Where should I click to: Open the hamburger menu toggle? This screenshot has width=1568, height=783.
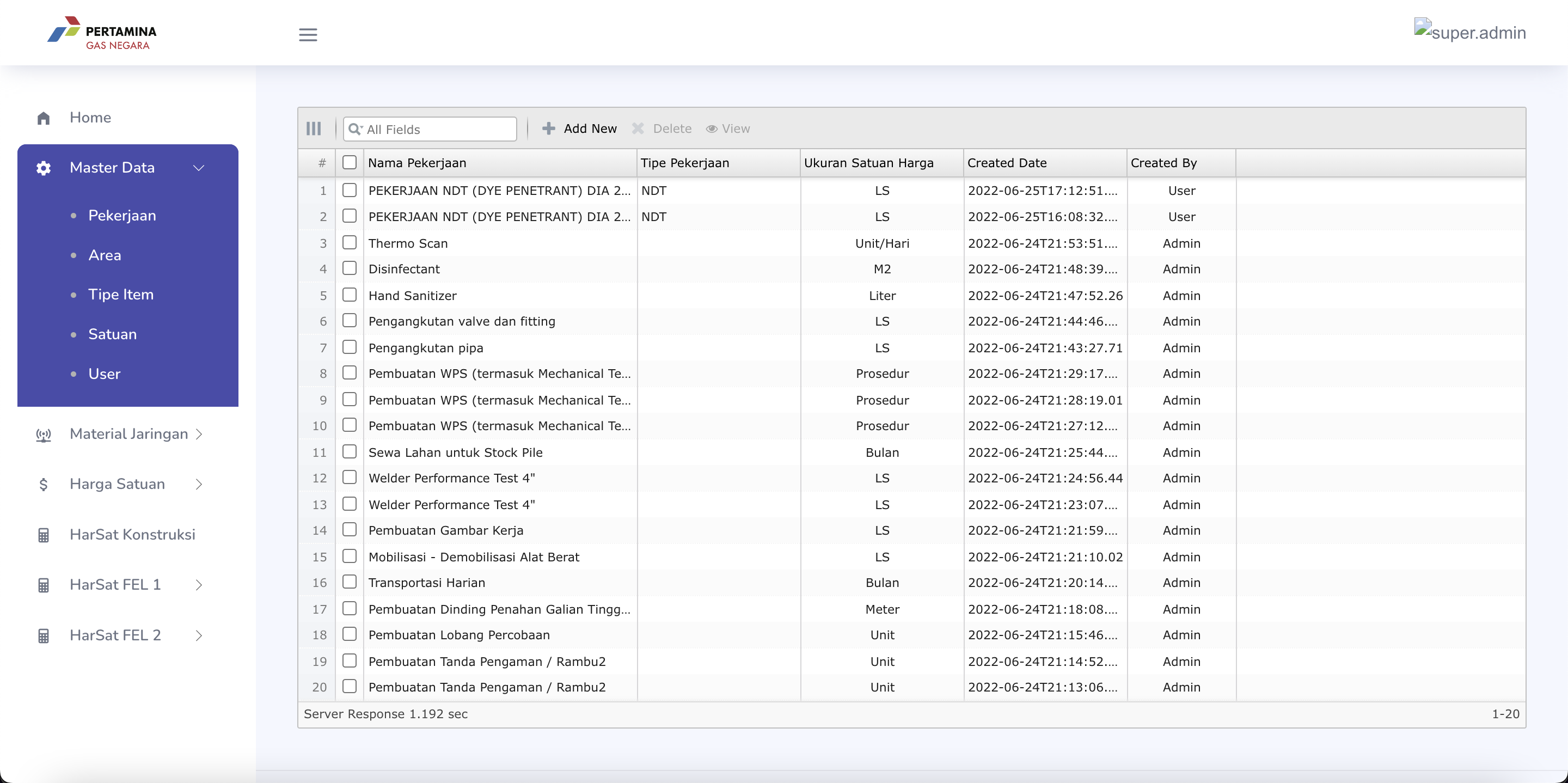coord(308,35)
